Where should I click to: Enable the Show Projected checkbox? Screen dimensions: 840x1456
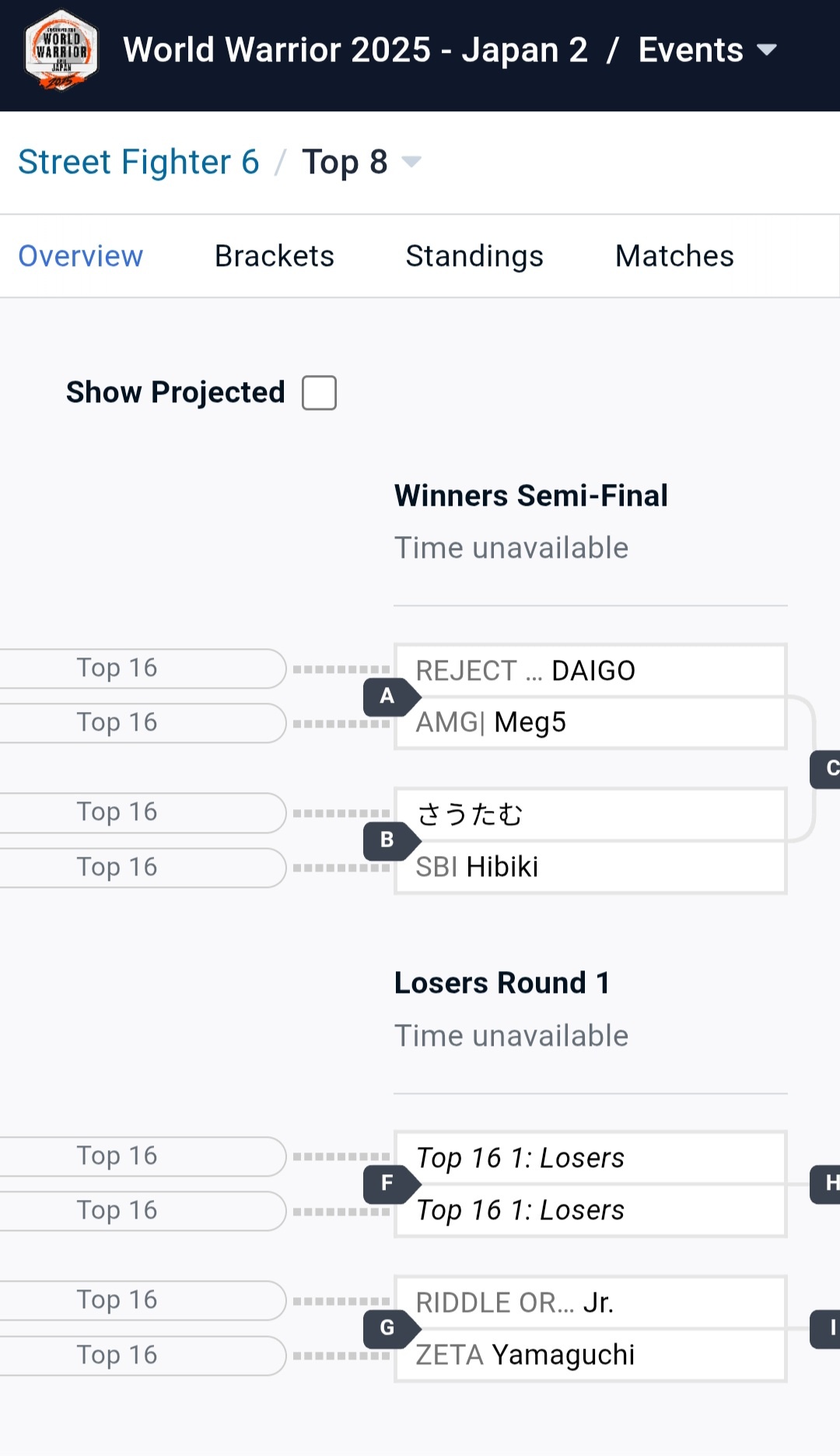pyautogui.click(x=319, y=392)
